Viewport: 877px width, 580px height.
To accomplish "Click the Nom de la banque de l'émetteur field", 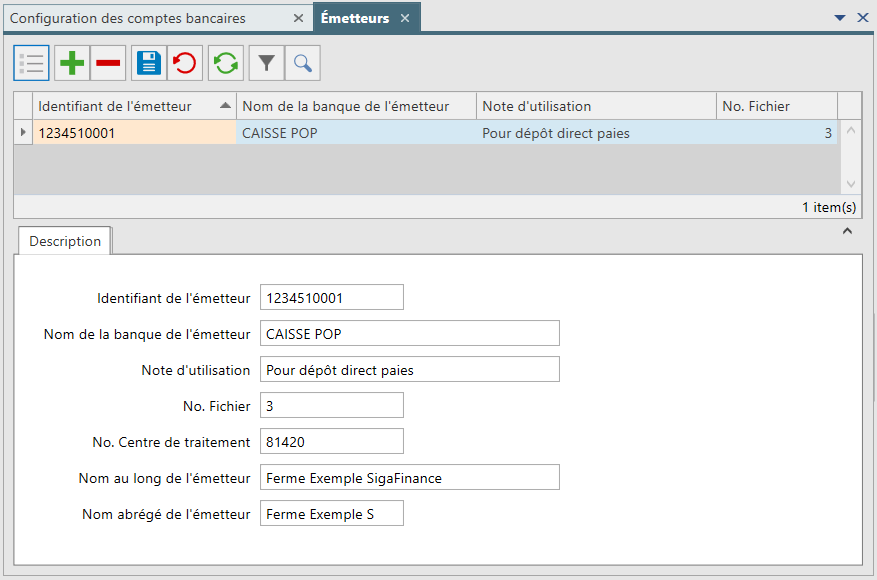I will [x=409, y=333].
